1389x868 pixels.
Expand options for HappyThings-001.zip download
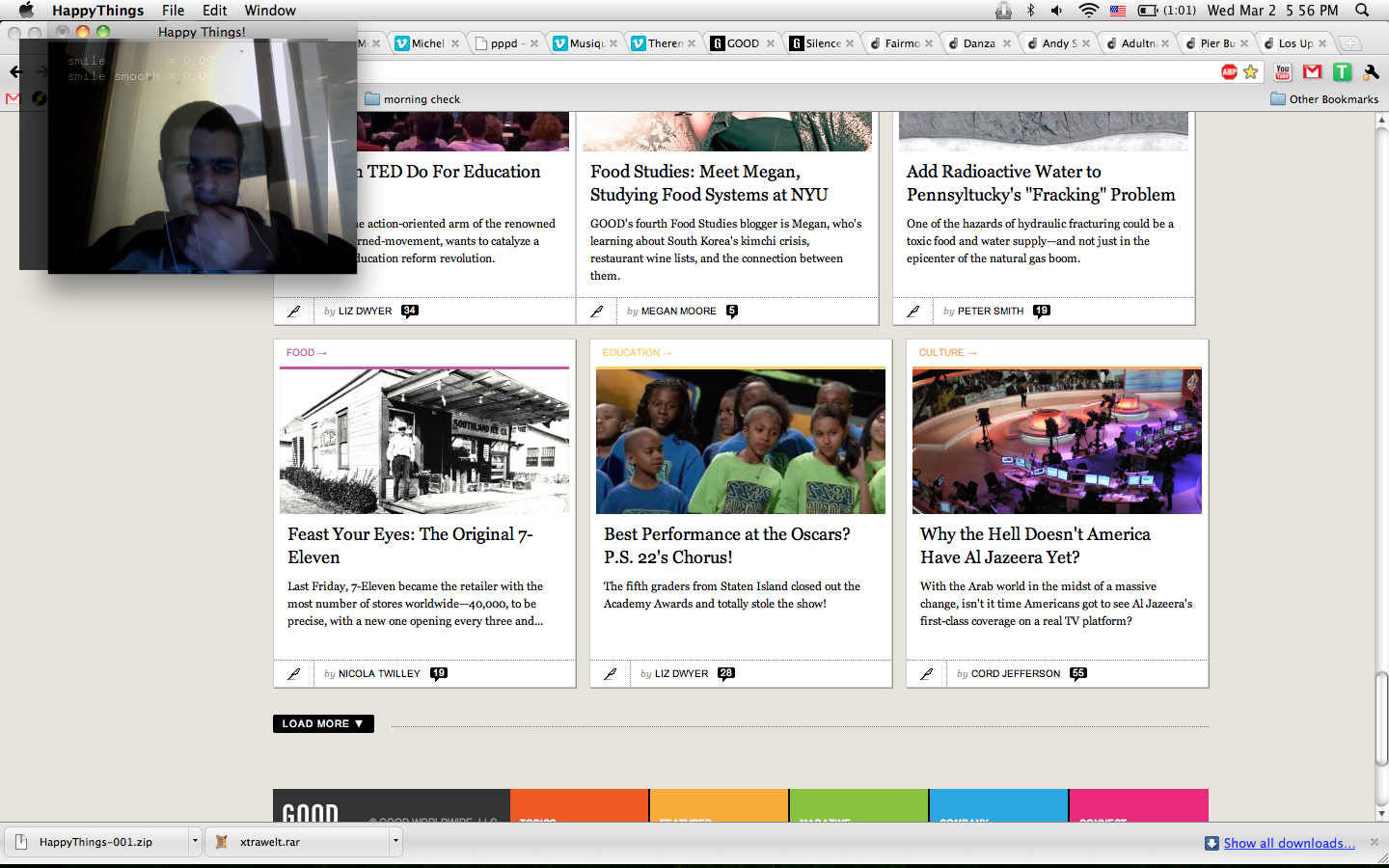pos(195,841)
